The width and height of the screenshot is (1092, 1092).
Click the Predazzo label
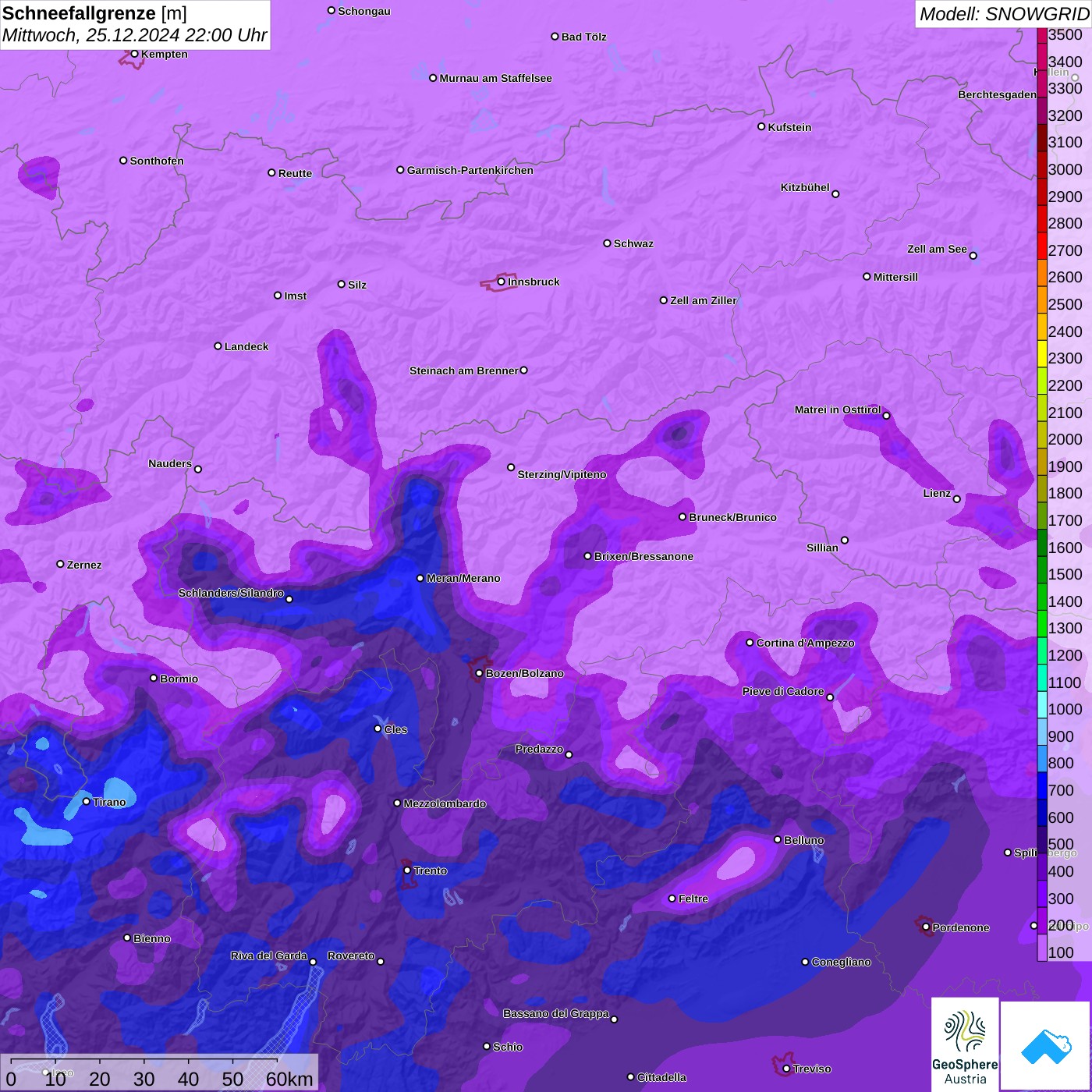539,749
